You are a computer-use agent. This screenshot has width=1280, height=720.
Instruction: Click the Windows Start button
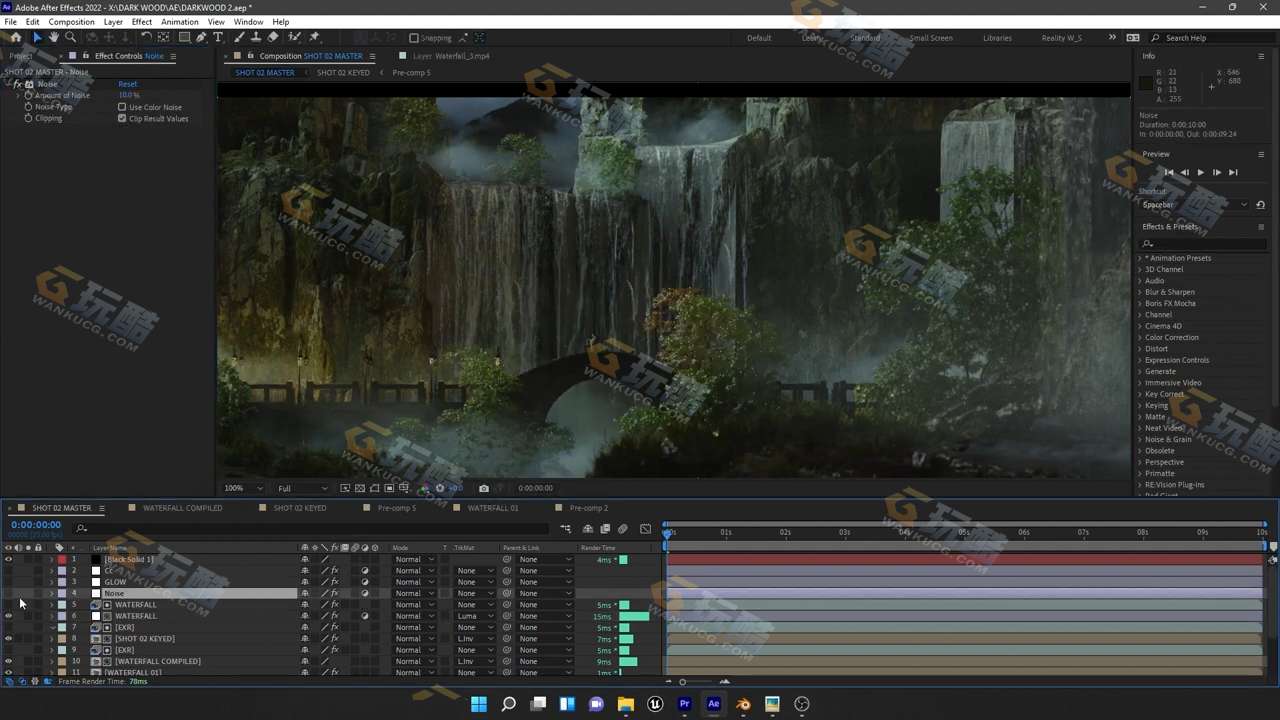click(479, 704)
